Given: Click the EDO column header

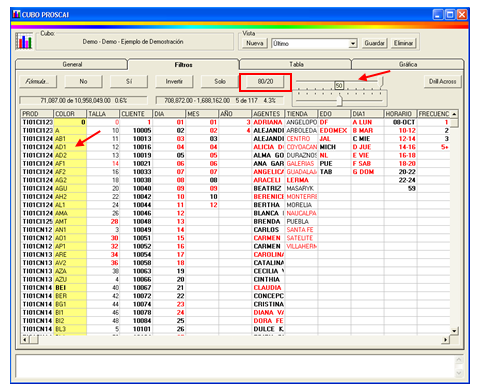Looking at the screenshot, I should point(334,114).
